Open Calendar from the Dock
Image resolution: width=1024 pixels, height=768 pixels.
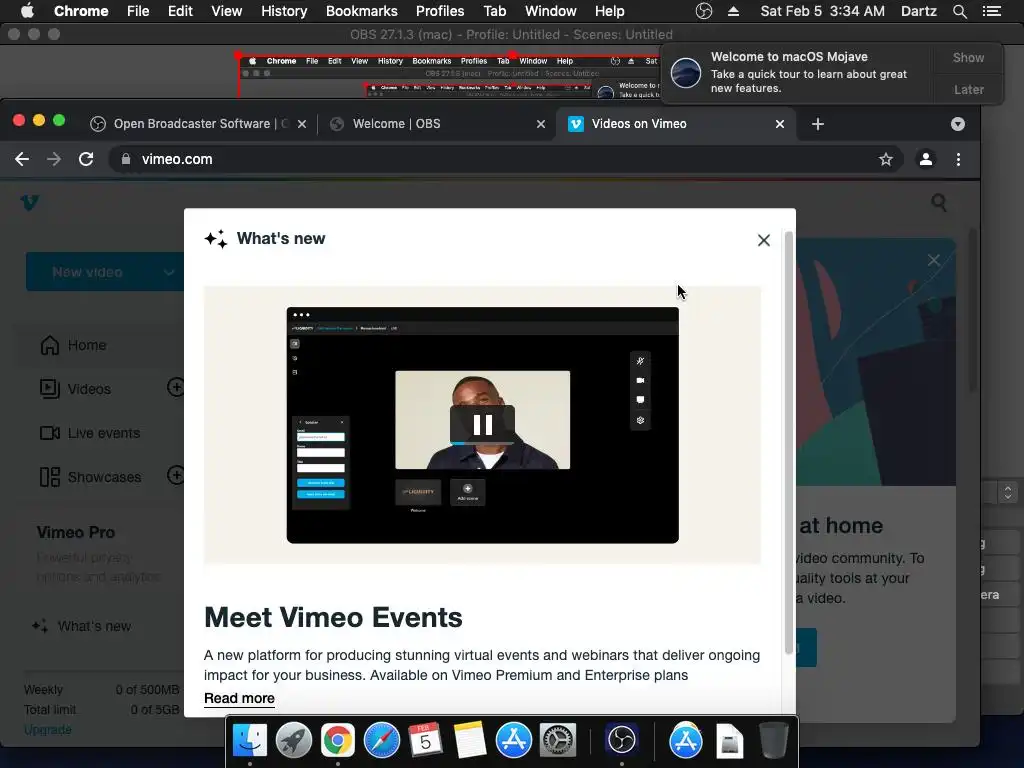(x=425, y=741)
